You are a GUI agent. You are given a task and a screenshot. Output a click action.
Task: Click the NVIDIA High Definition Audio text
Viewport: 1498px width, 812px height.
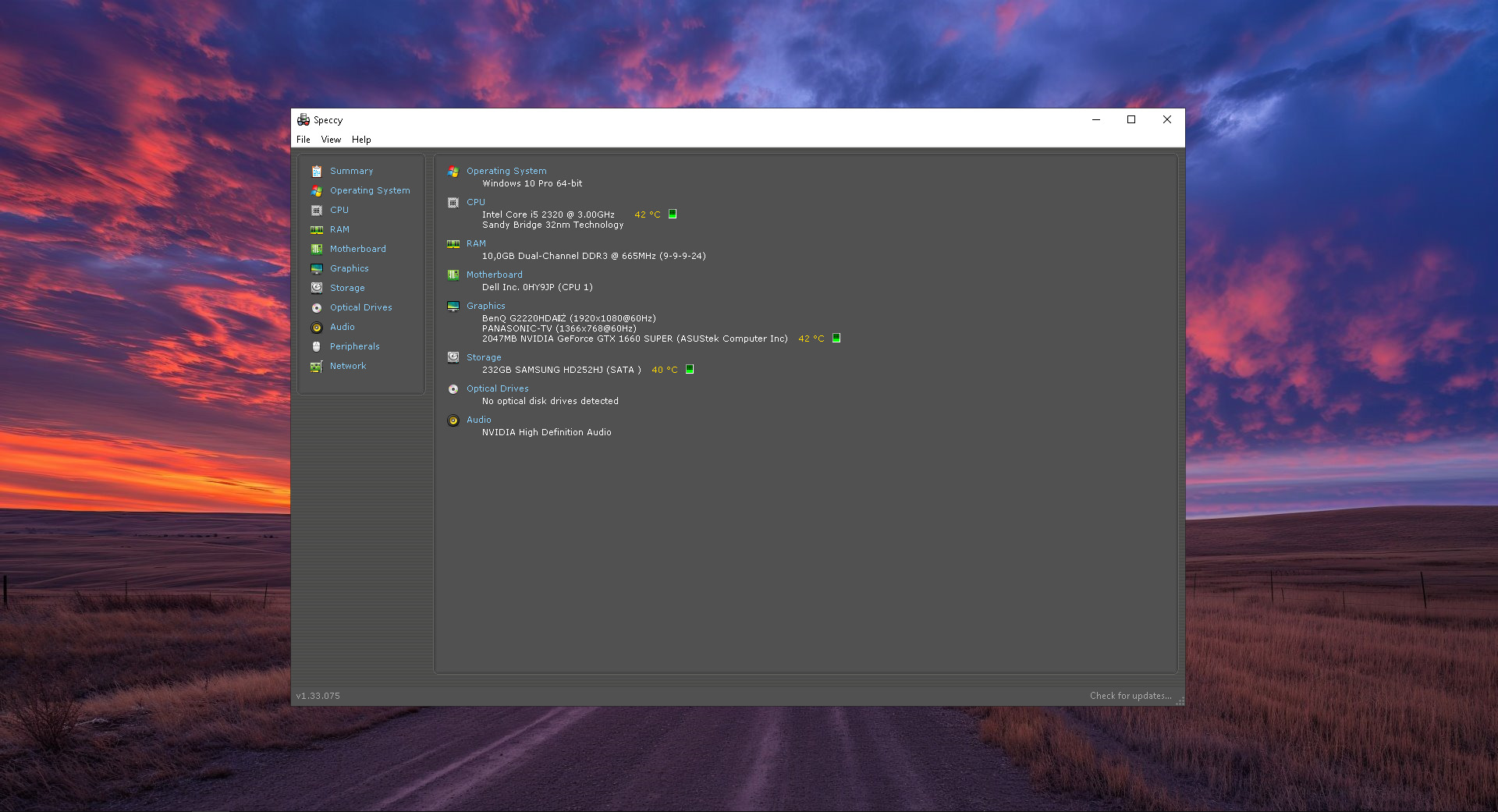click(x=547, y=432)
